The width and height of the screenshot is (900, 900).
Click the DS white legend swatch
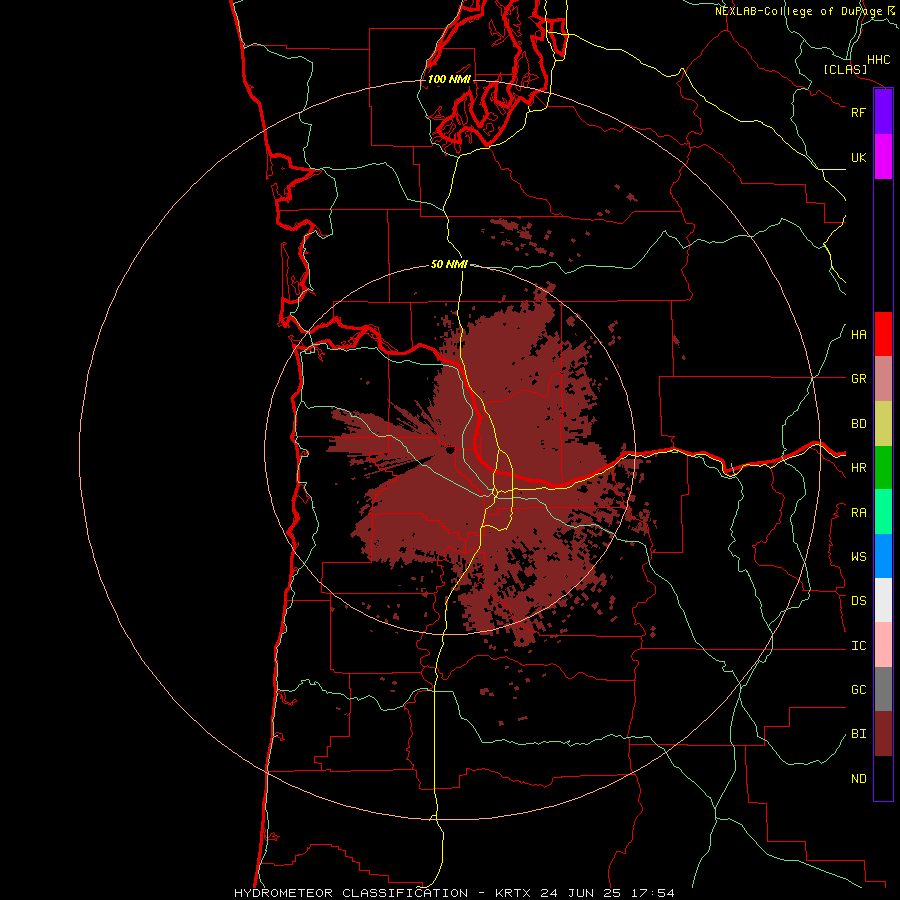coord(883,600)
